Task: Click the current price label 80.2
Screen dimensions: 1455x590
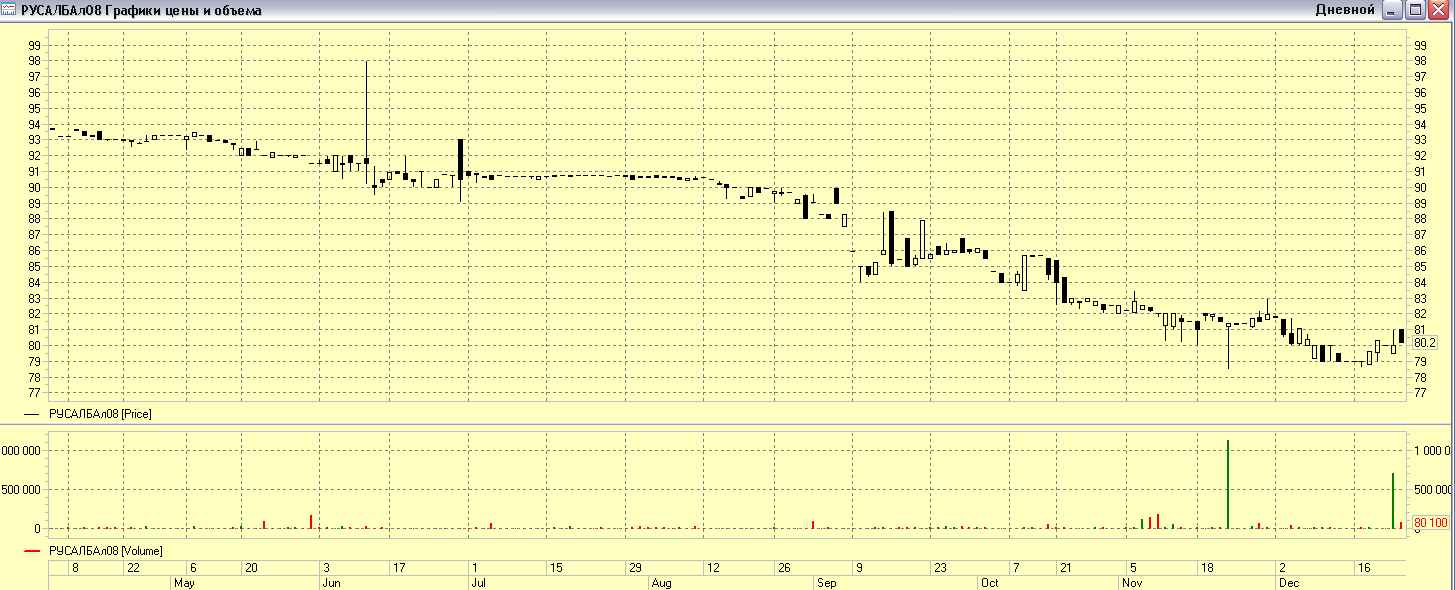Action: click(1425, 342)
